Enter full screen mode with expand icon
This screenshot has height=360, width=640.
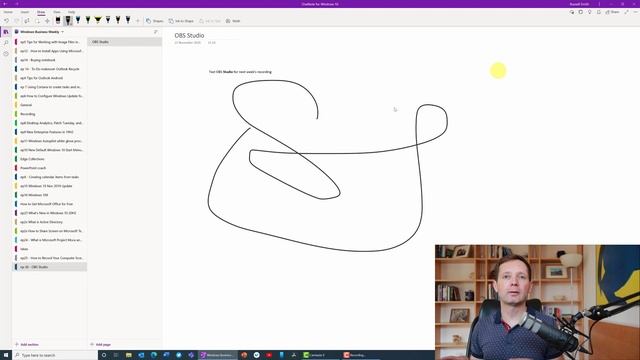(627, 12)
